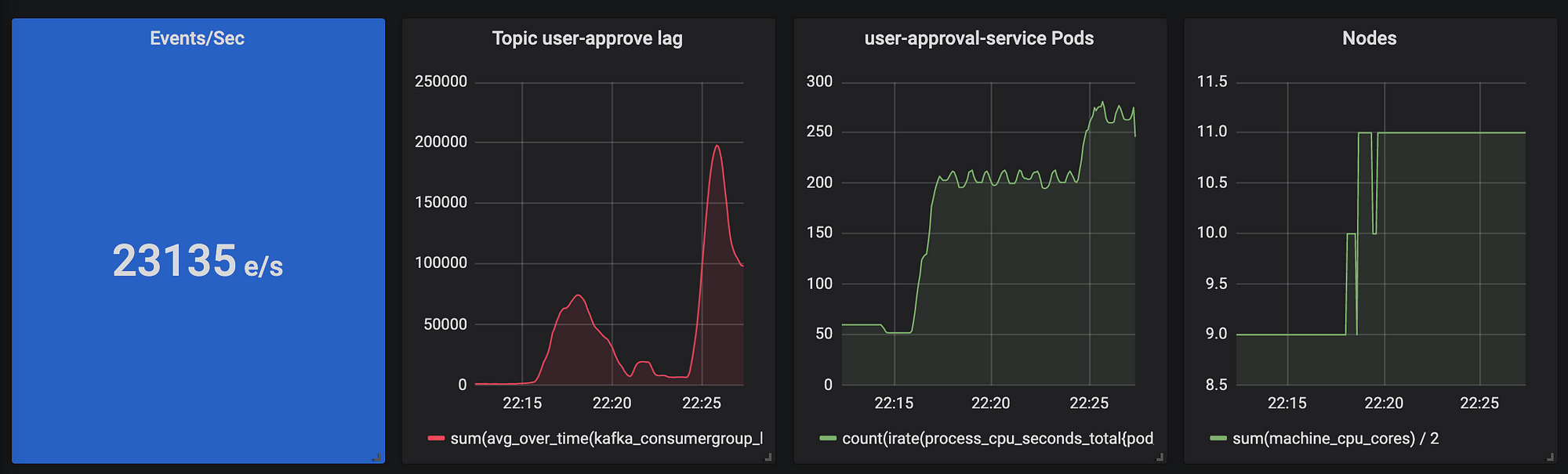1568x474 pixels.
Task: Click the 150 y-axis label in Pods chart
Action: tap(819, 233)
